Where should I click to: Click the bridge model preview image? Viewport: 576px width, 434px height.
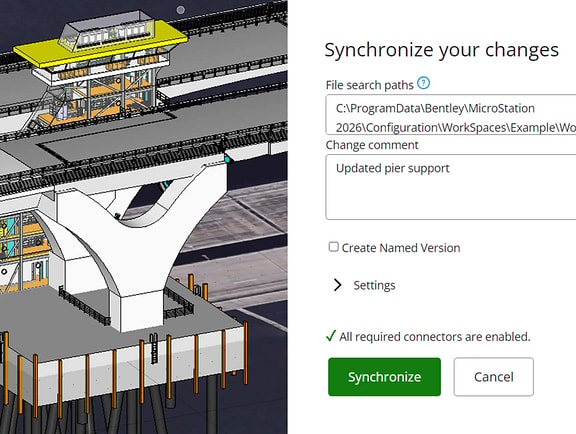pos(144,217)
